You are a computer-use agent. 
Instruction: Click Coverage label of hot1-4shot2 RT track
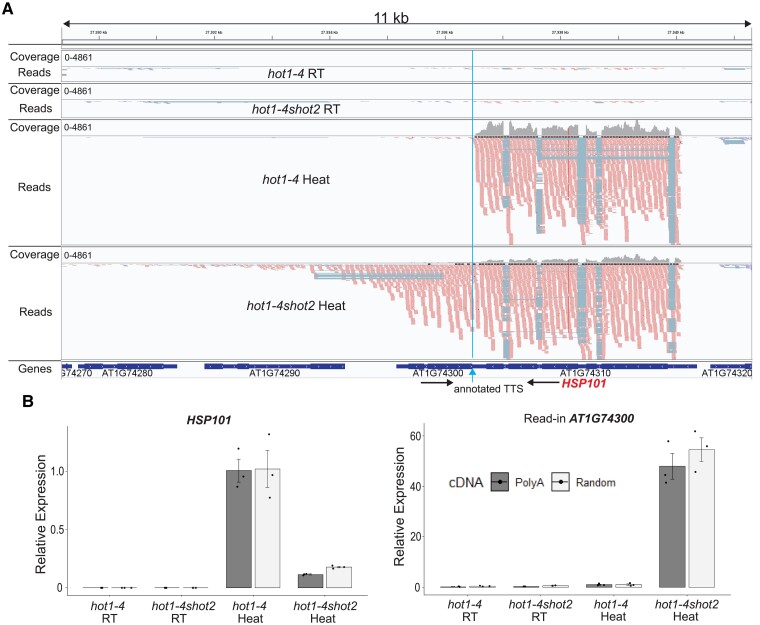pyautogui.click(x=34, y=90)
